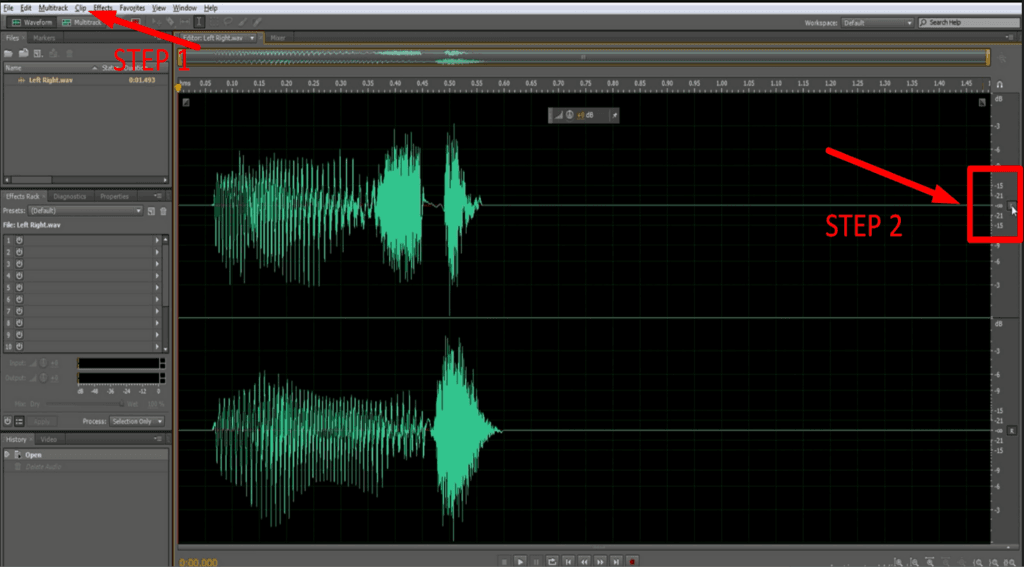
Task: Click the pin icon on amplitude HUD
Action: pyautogui.click(x=614, y=115)
